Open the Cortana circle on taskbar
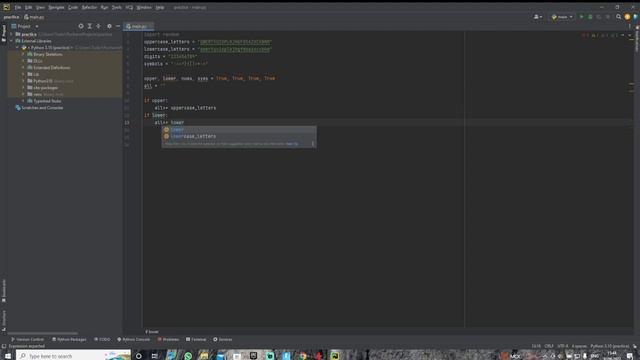 click(139, 356)
